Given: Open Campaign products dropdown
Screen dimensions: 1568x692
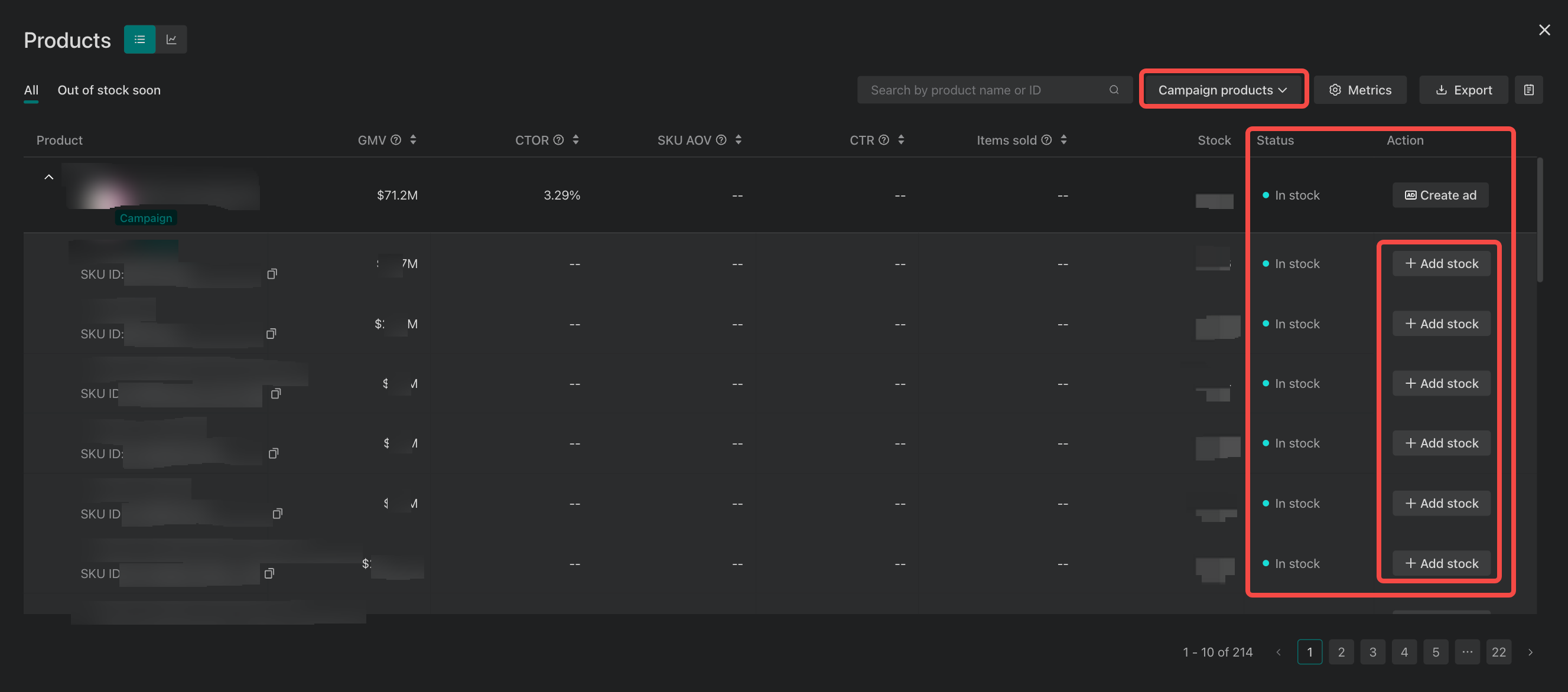Looking at the screenshot, I should point(1222,90).
